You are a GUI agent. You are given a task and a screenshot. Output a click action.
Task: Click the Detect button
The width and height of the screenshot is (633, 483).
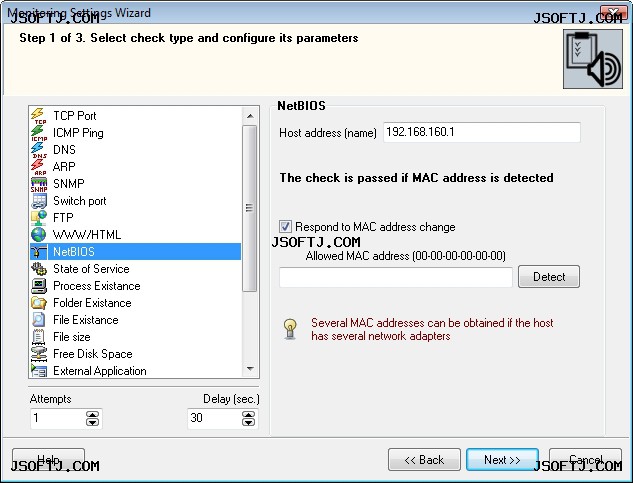(549, 277)
